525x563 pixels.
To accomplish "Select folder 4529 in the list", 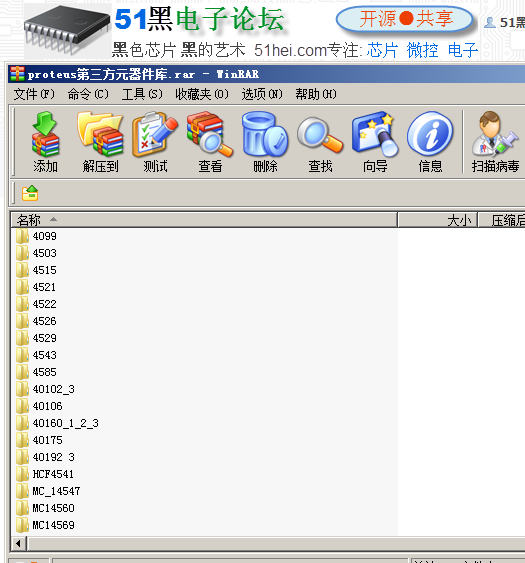I will [x=36, y=338].
